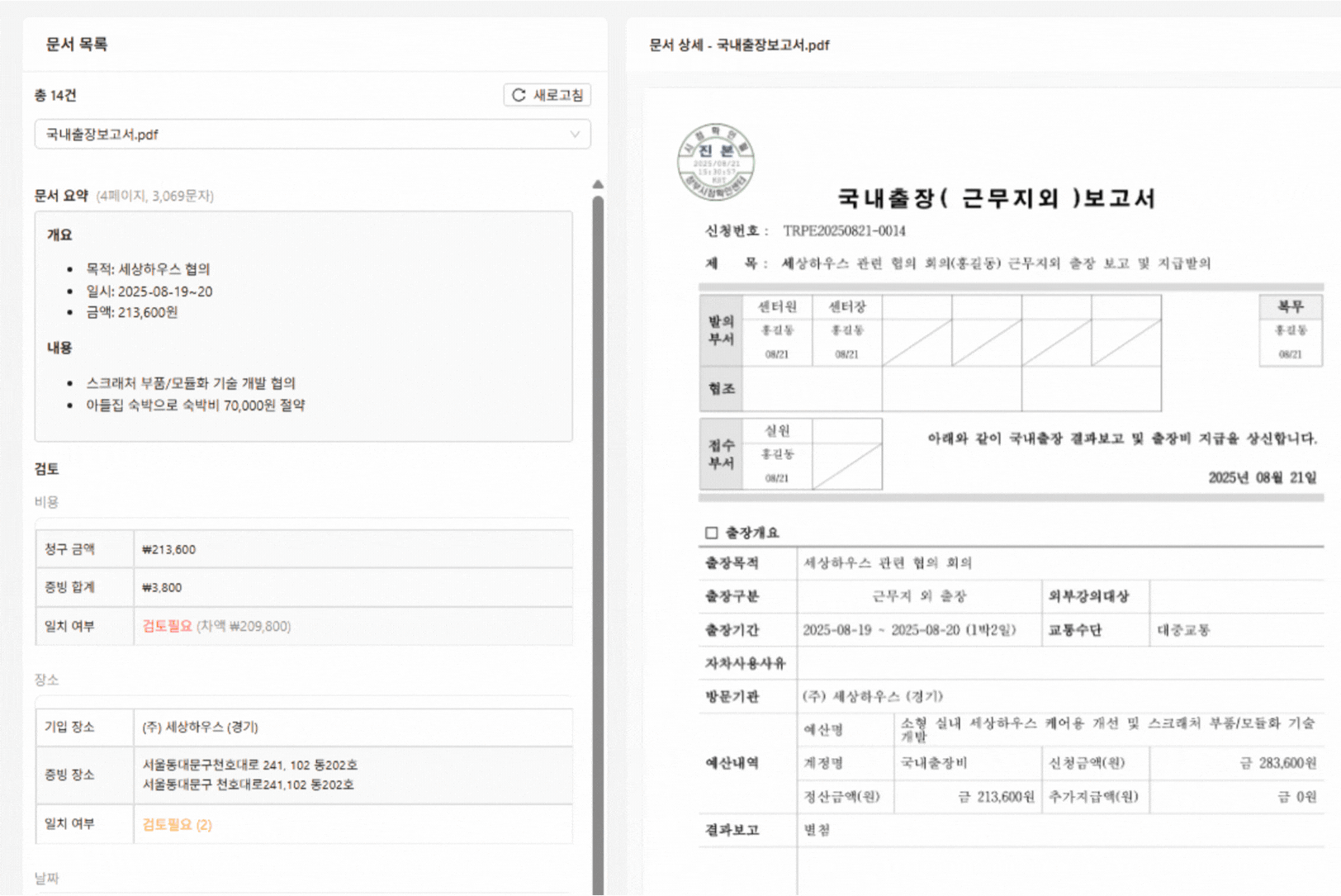Click the 총 14건 count label

[x=55, y=95]
